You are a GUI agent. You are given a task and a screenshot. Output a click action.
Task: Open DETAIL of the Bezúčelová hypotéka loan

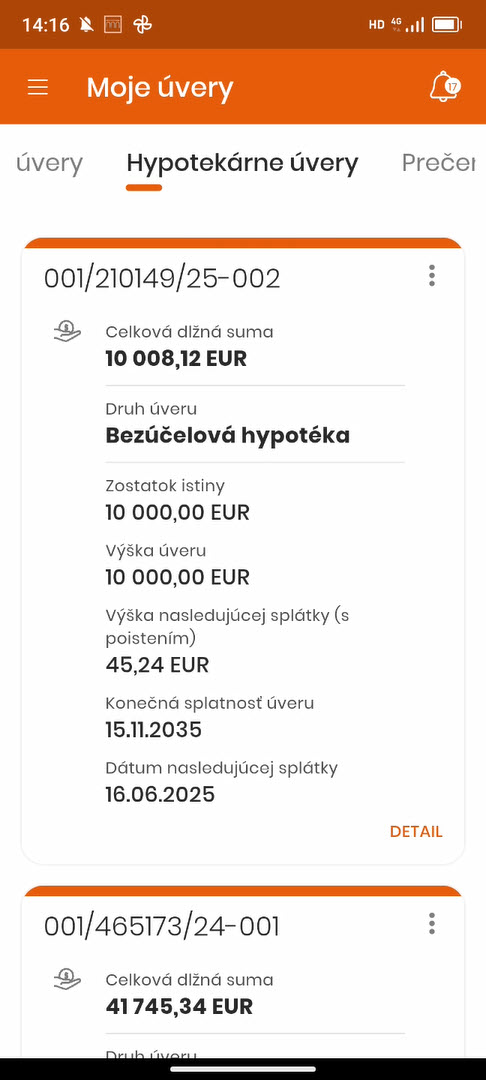click(x=416, y=831)
